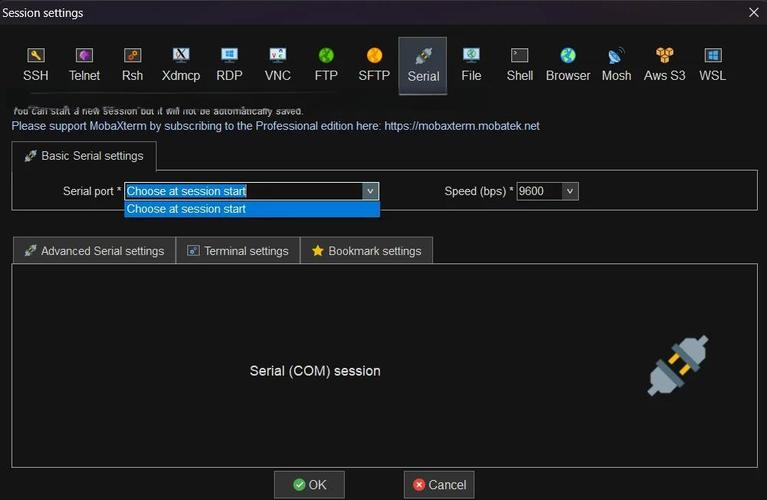Click the Cancel button

pyautogui.click(x=439, y=485)
